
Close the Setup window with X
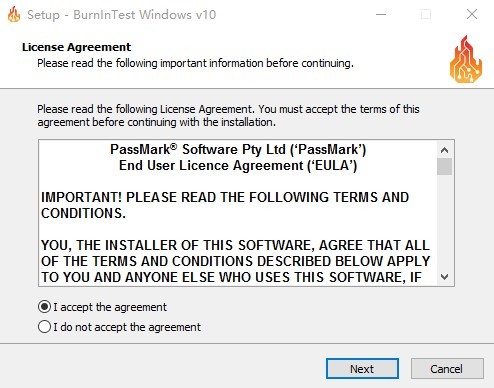click(472, 14)
